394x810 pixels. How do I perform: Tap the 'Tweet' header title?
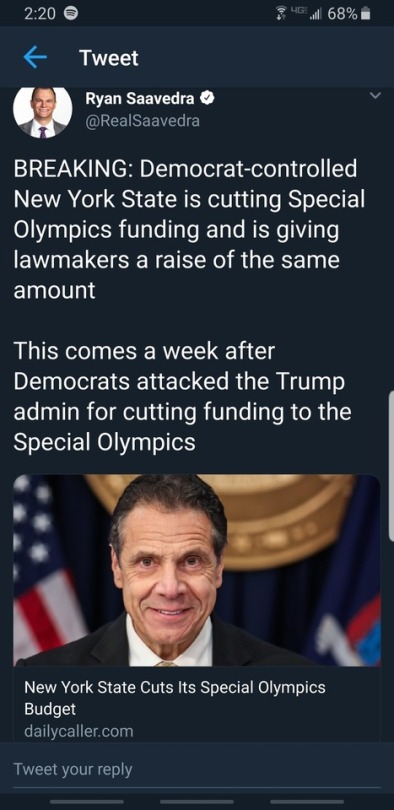pos(108,58)
